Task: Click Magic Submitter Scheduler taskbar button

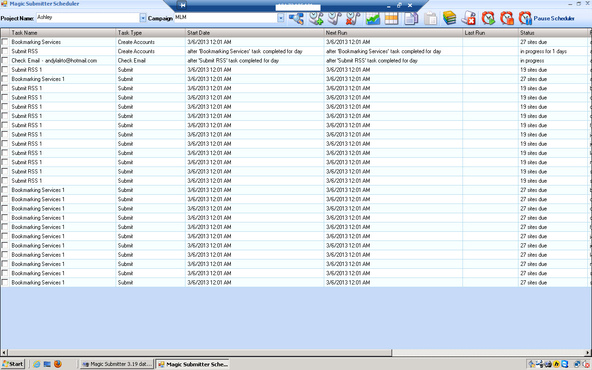Action: coord(193,364)
